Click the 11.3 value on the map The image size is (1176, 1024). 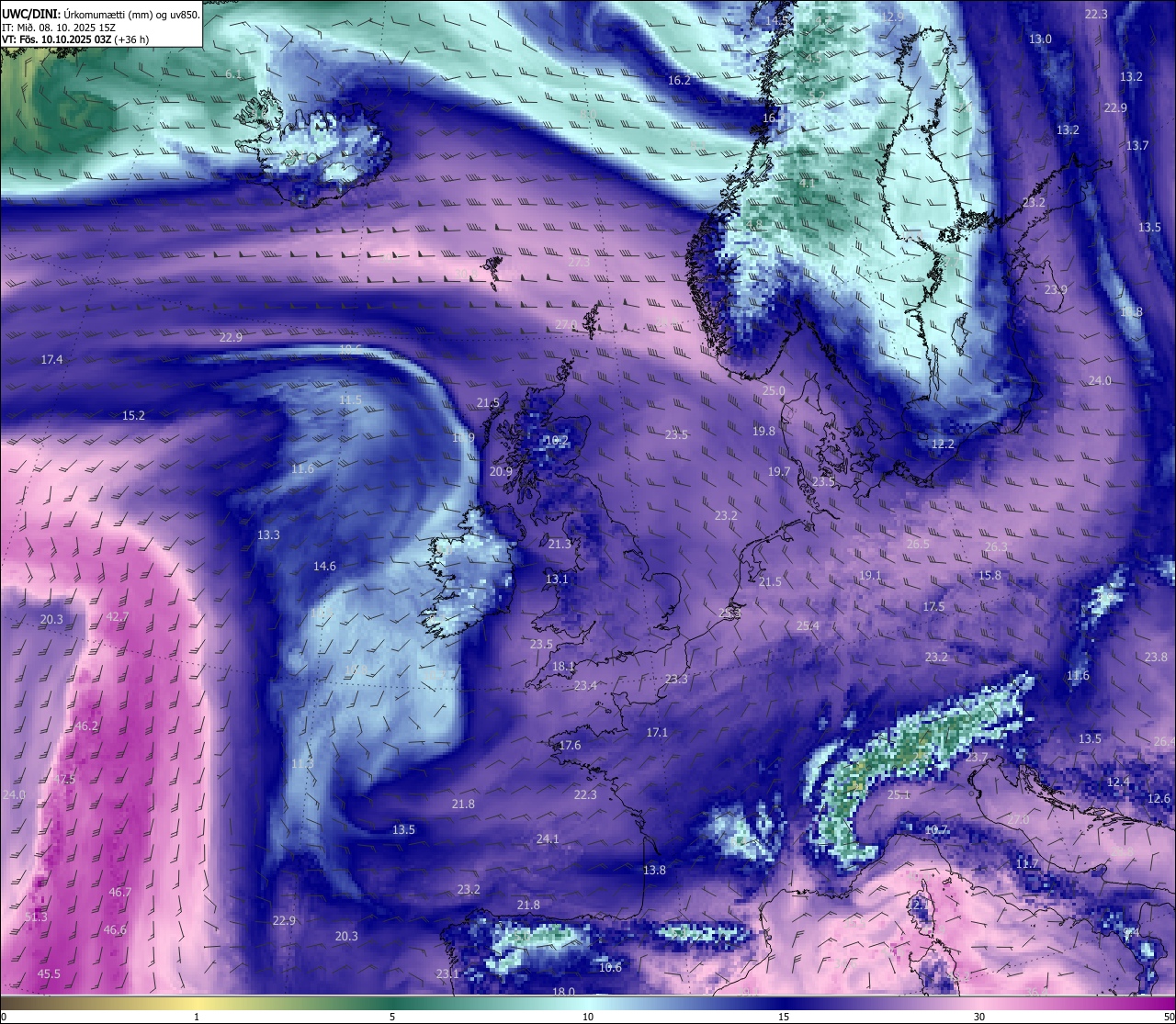pos(302,763)
